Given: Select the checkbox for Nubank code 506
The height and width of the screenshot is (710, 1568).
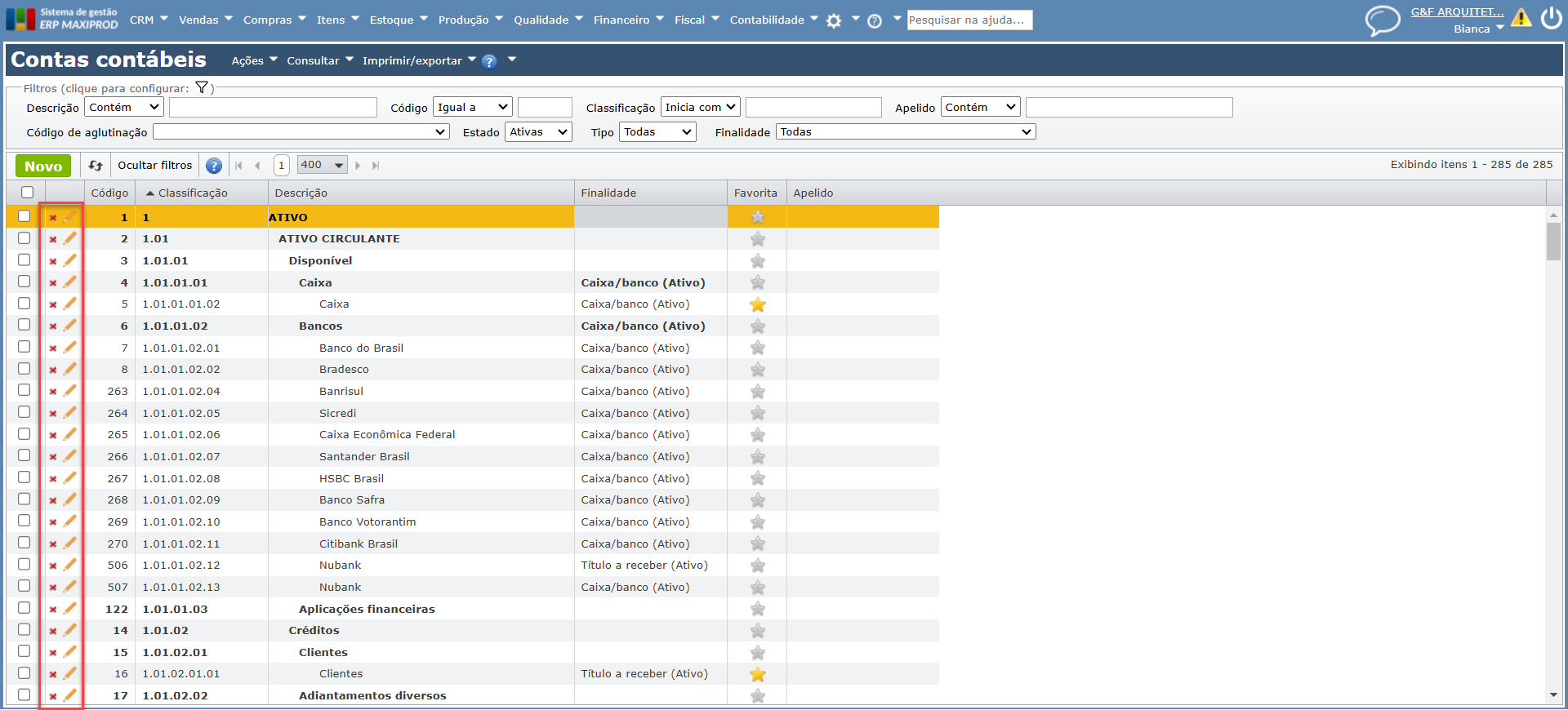Looking at the screenshot, I should coord(24,565).
